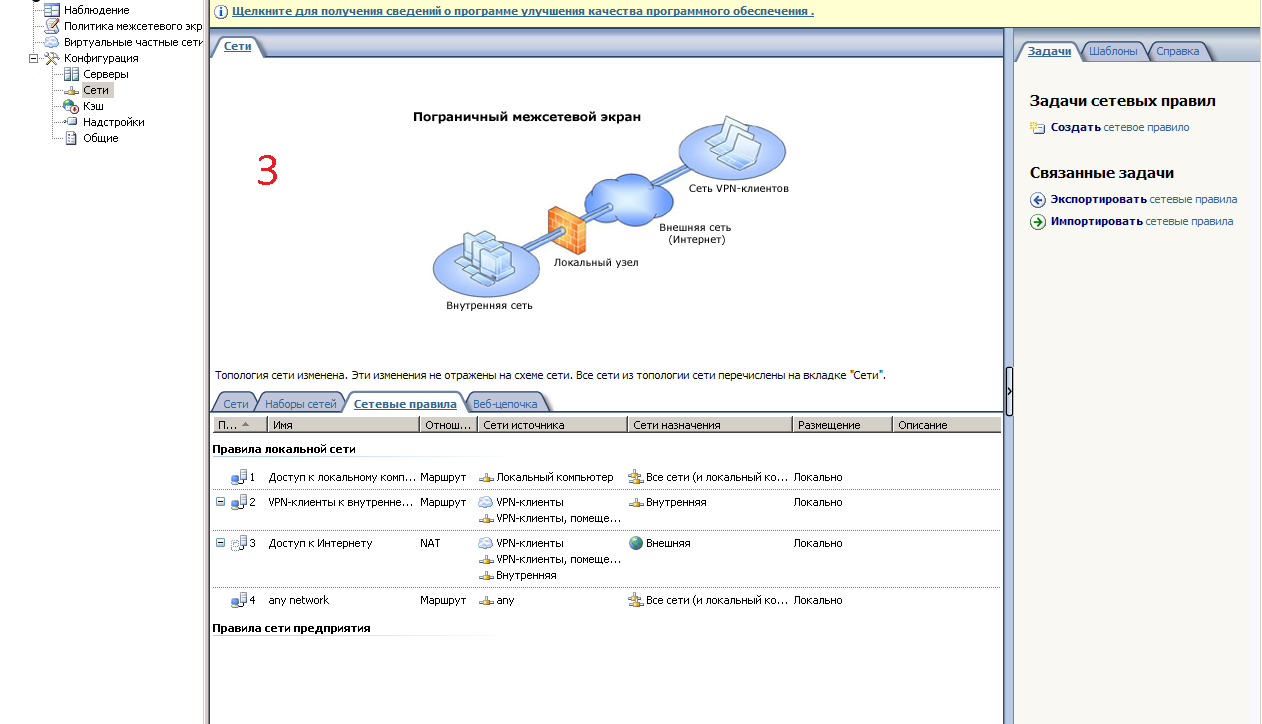Collapse rule 2 VPN-клиенты row
Viewport: 1262px width, 724px height.
(221, 502)
